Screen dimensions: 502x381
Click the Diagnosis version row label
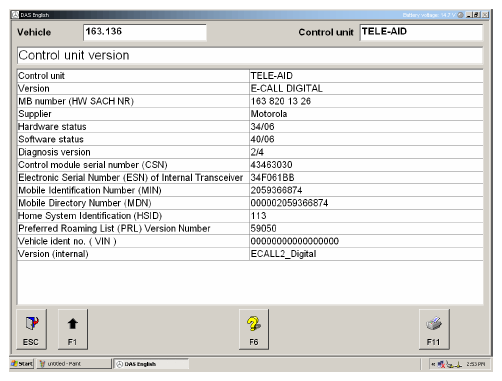pyautogui.click(x=54, y=152)
